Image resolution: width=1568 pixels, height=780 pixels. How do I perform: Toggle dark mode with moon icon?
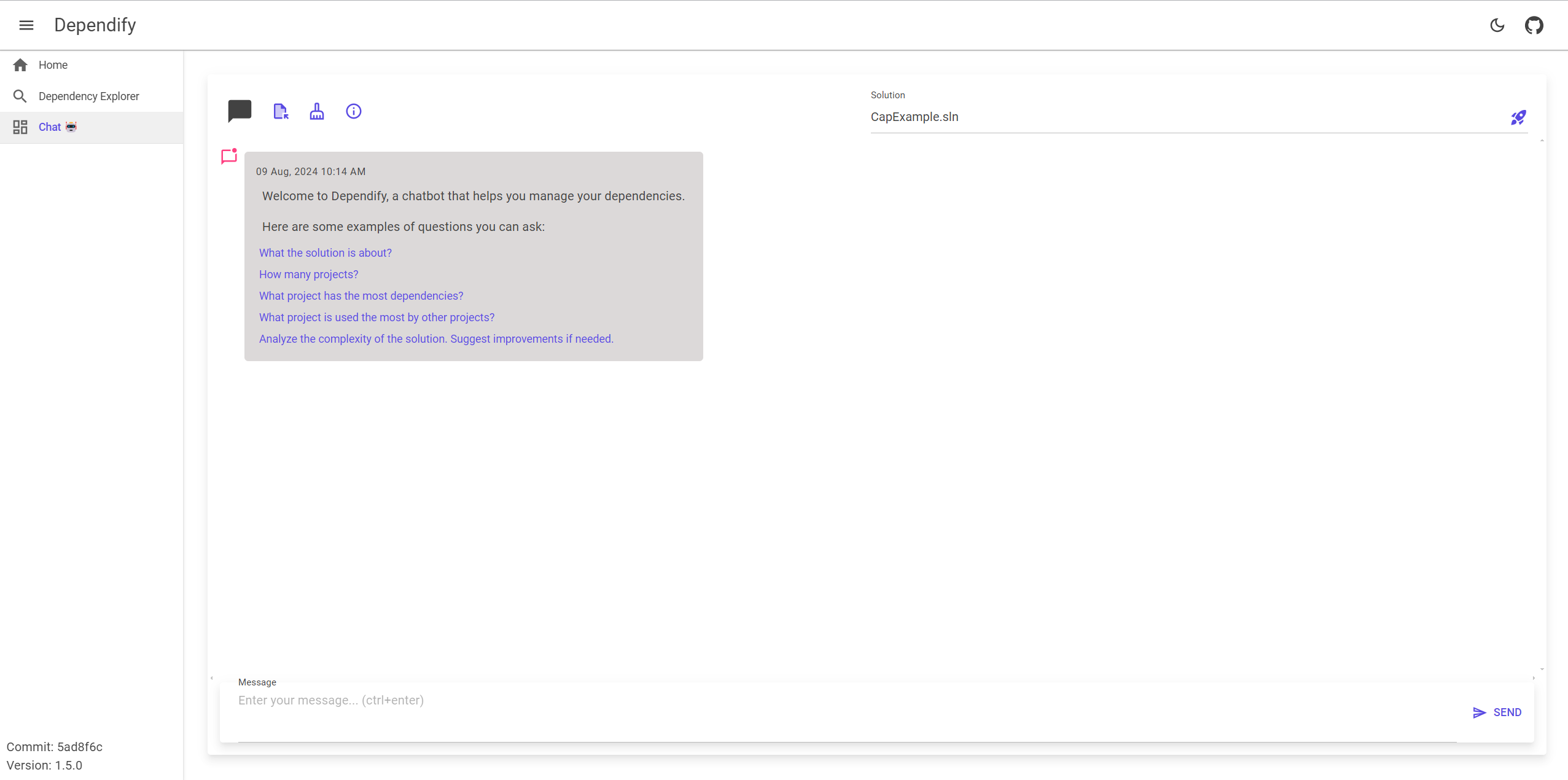[x=1497, y=25]
